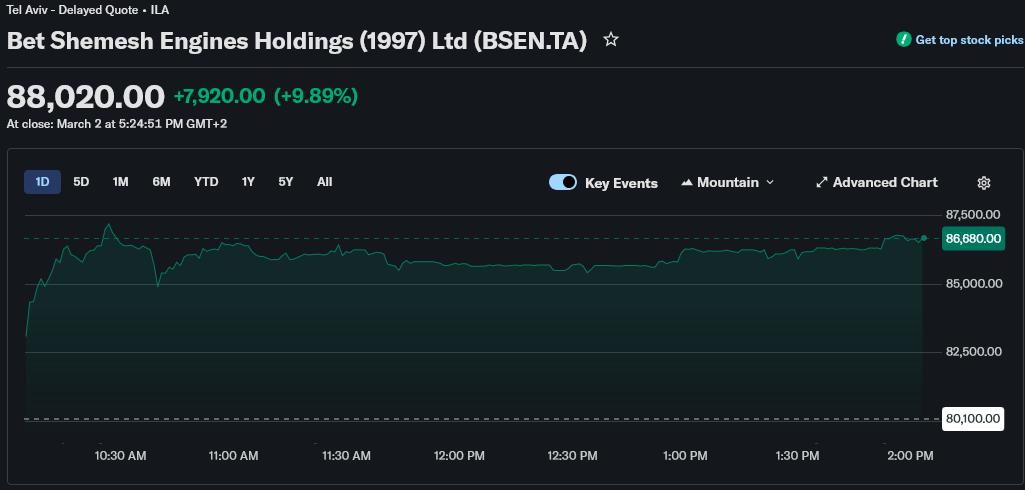This screenshot has width=1025, height=490.
Task: Open the Mountain chart type dropdown
Action: (x=727, y=182)
